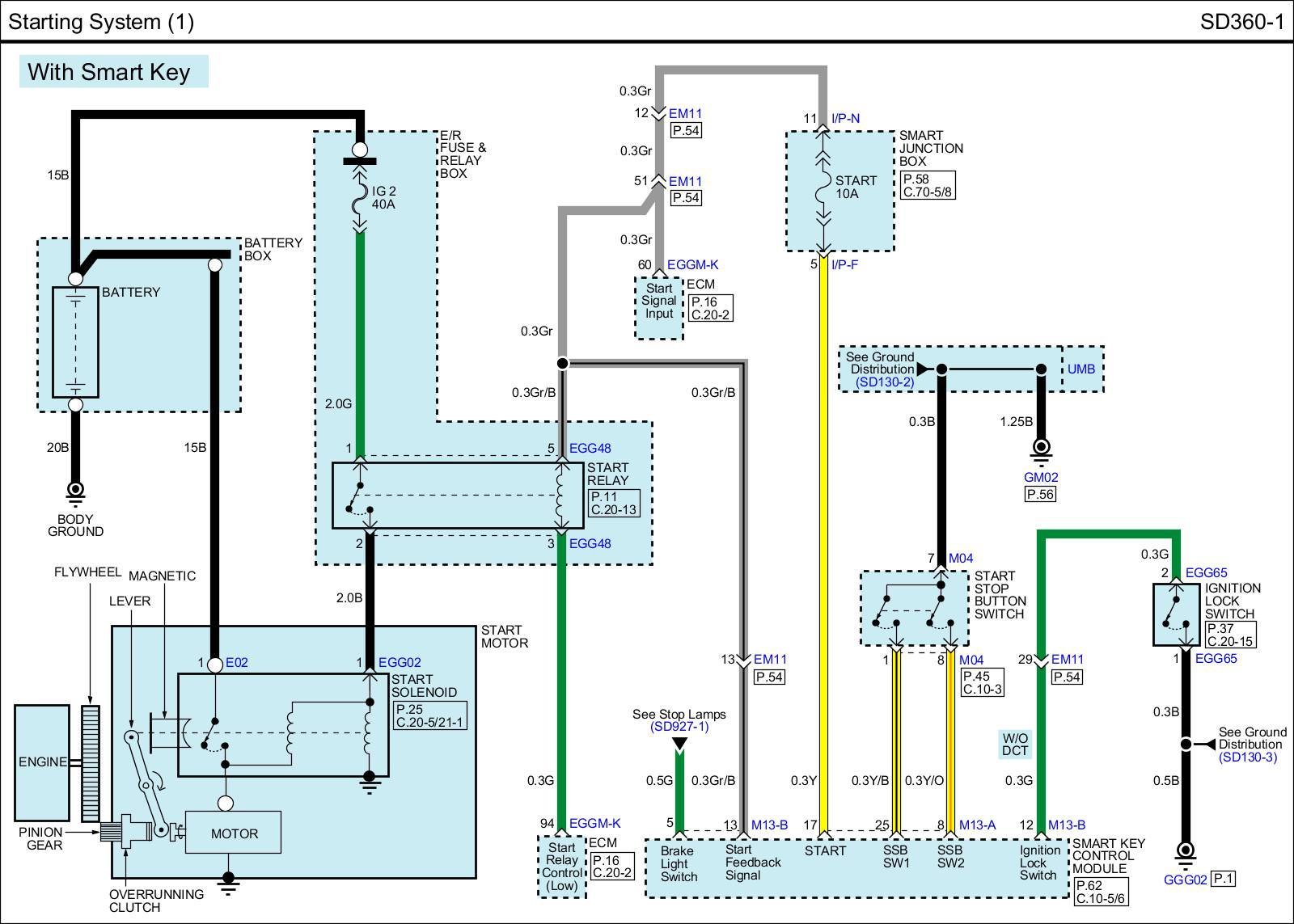The width and height of the screenshot is (1294, 924).
Task: Open the SD130-2 ground distribution link
Action: [884, 382]
